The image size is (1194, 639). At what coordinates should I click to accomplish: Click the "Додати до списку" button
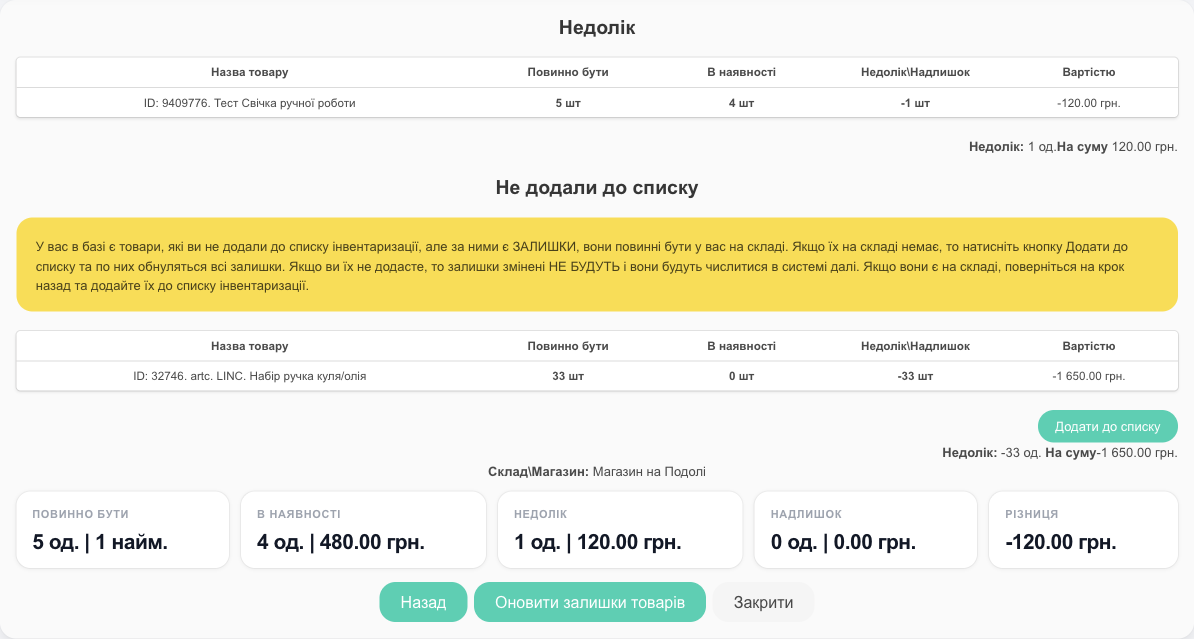pyautogui.click(x=1107, y=427)
